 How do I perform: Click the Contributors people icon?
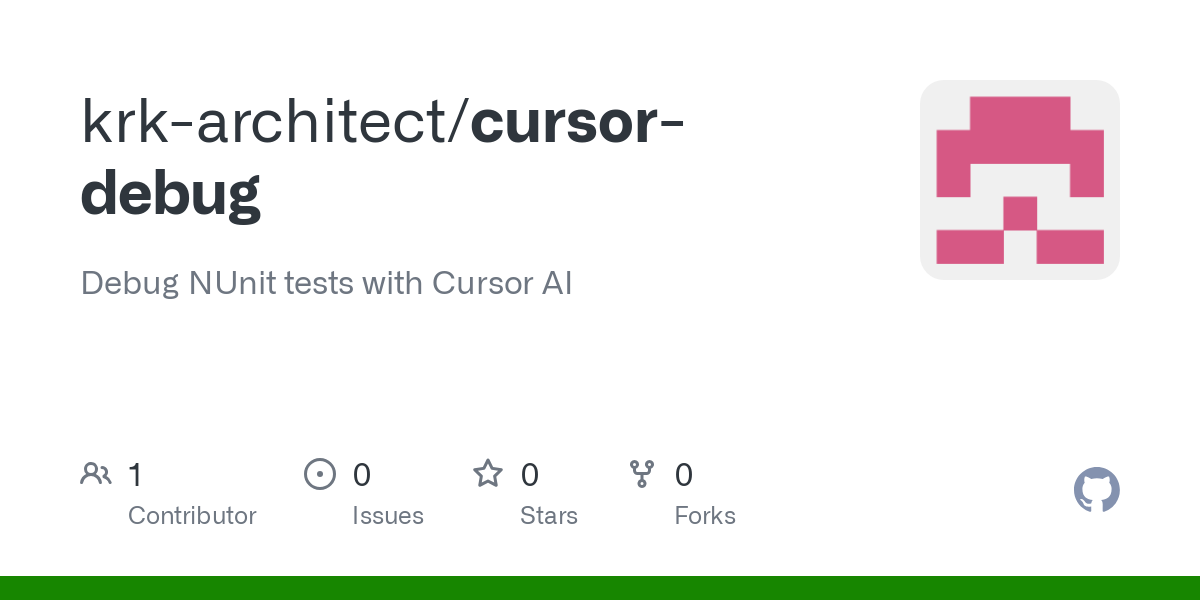pos(96,474)
